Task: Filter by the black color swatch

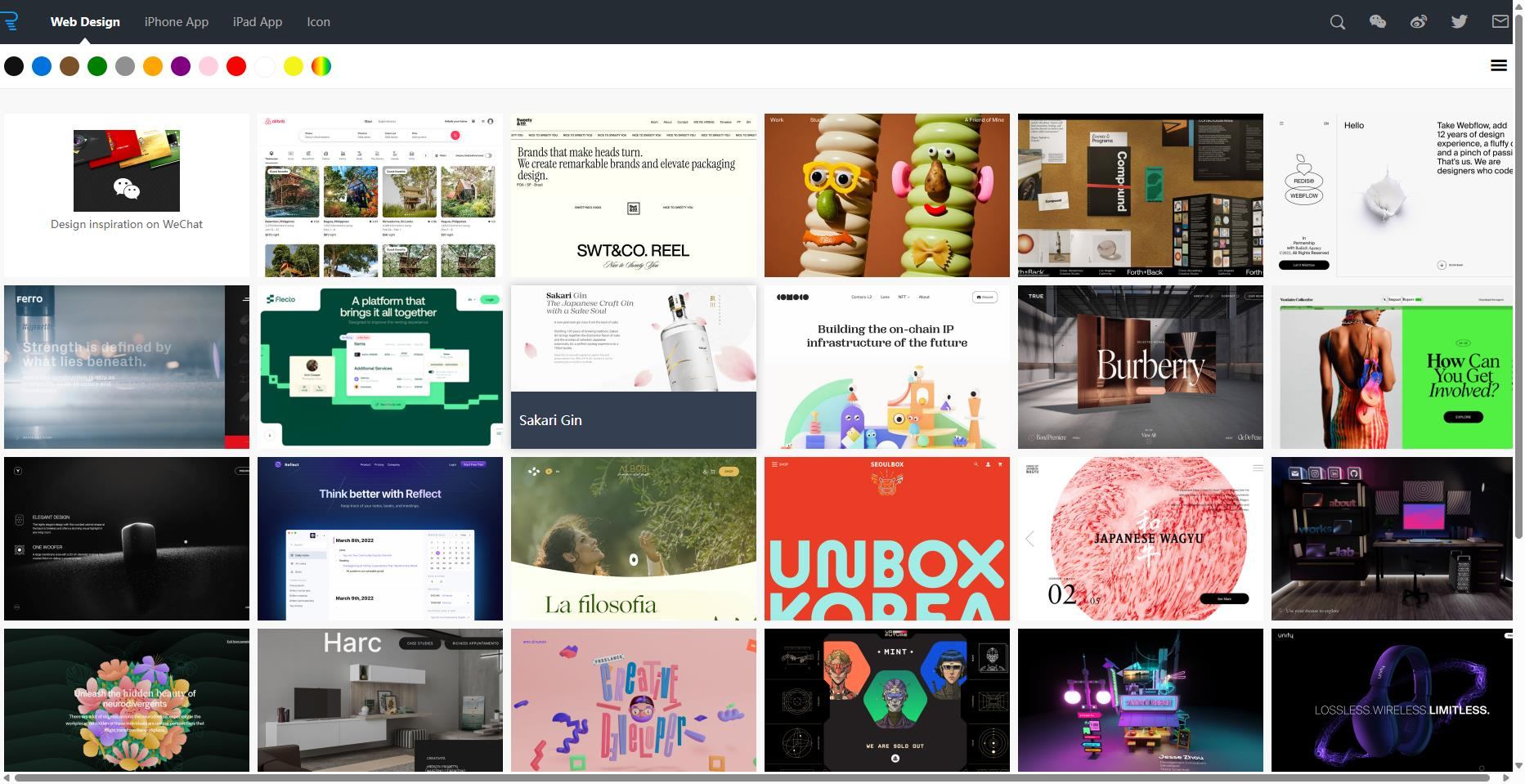Action: [x=14, y=67]
